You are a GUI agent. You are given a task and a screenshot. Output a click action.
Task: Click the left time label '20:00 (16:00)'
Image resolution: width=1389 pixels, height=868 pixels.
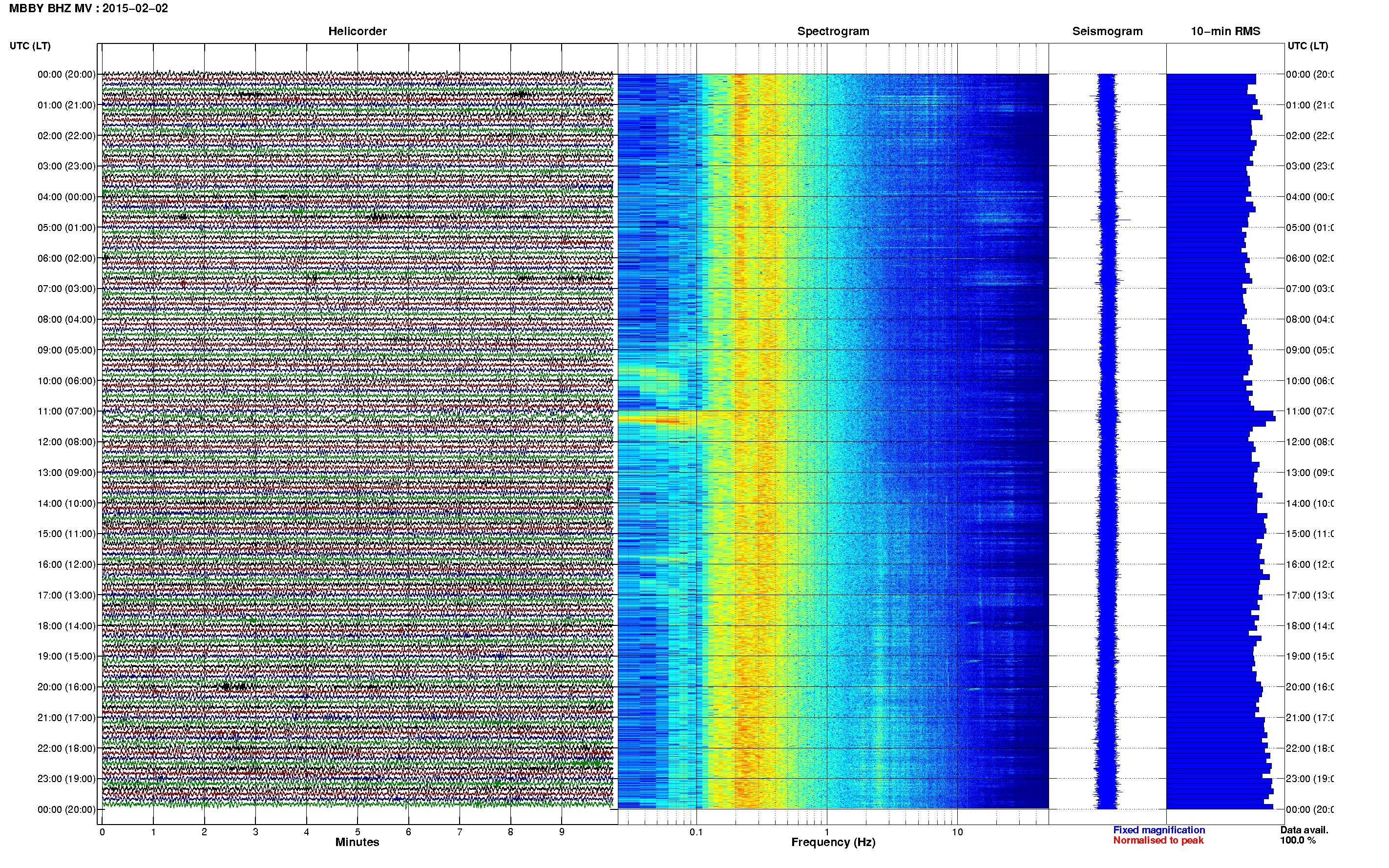coord(66,687)
